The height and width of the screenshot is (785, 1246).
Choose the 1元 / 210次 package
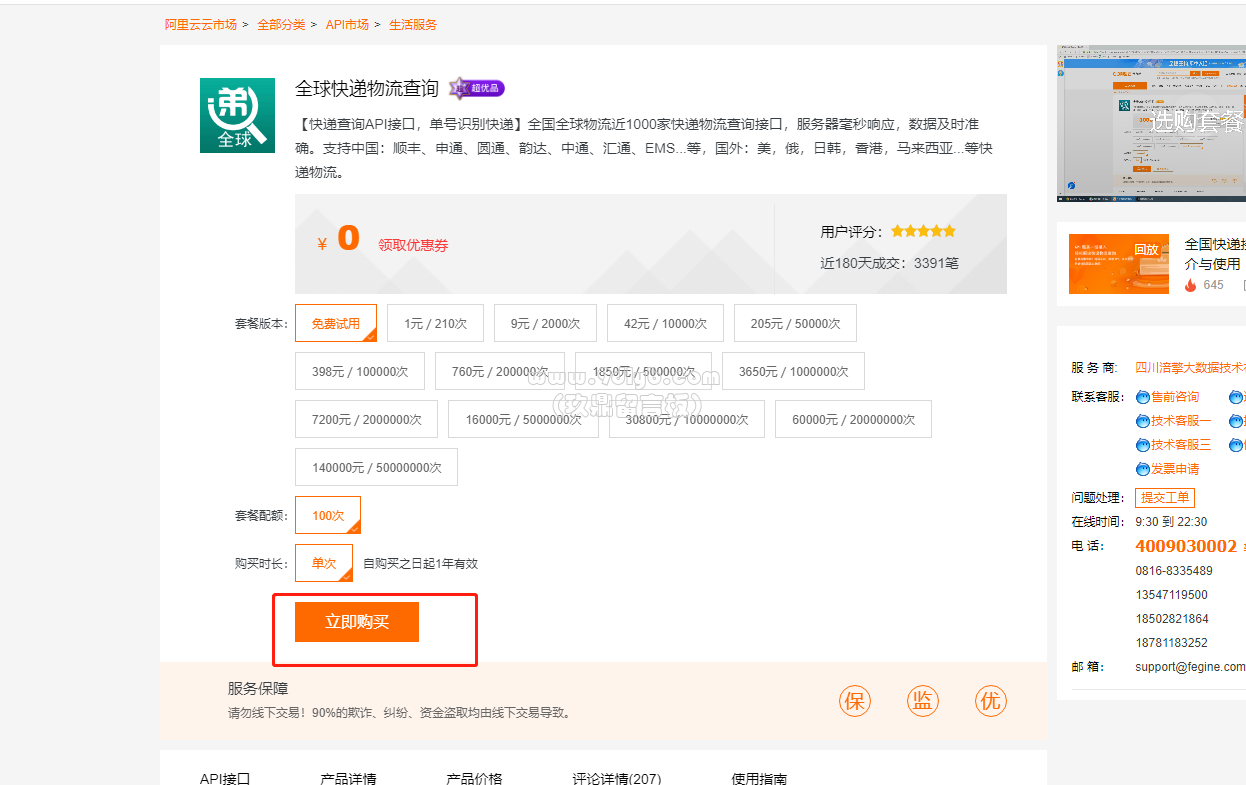435,323
